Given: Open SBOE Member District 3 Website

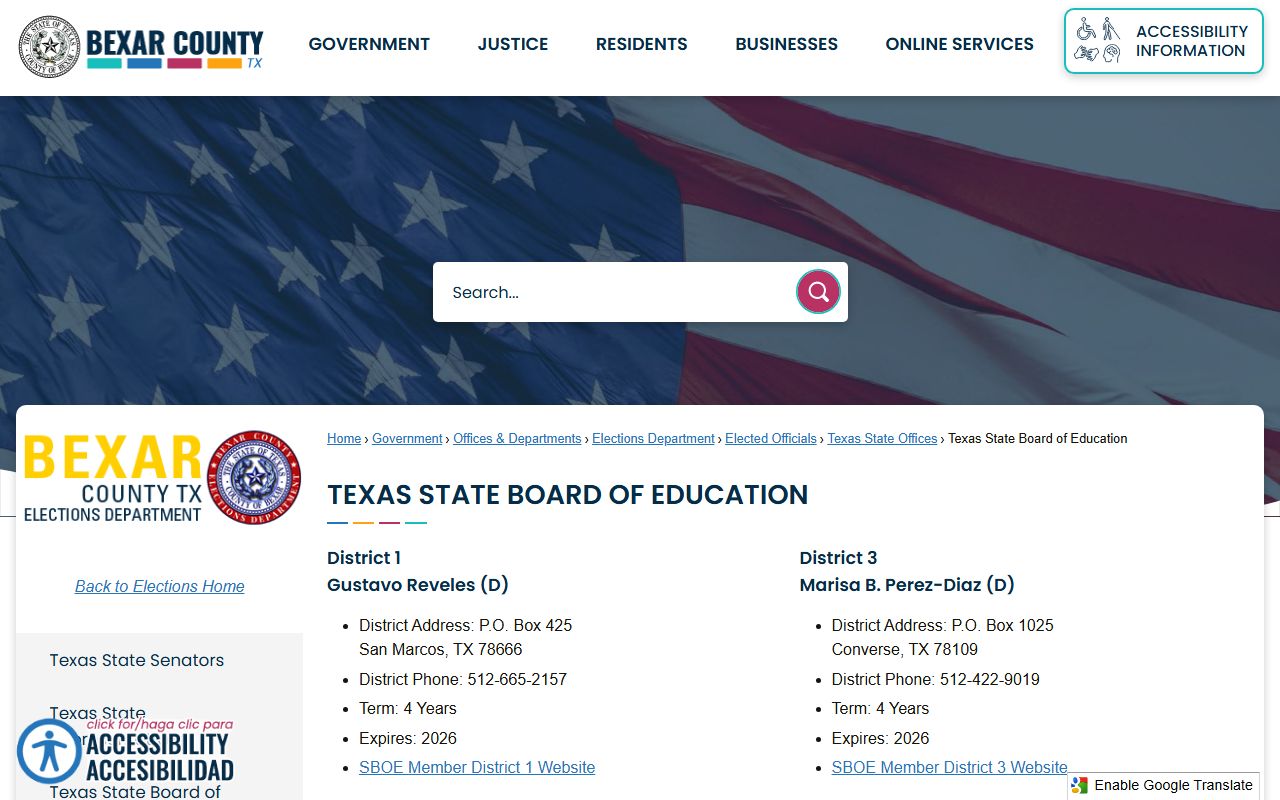Looking at the screenshot, I should [x=950, y=768].
